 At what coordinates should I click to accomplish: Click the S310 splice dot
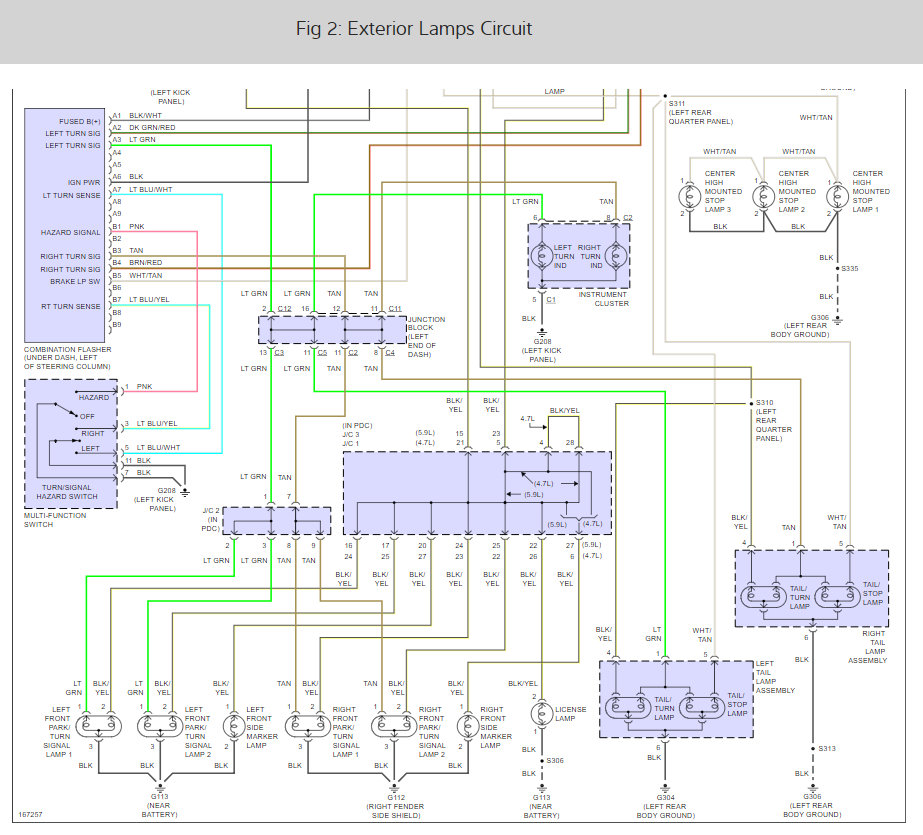(x=751, y=404)
